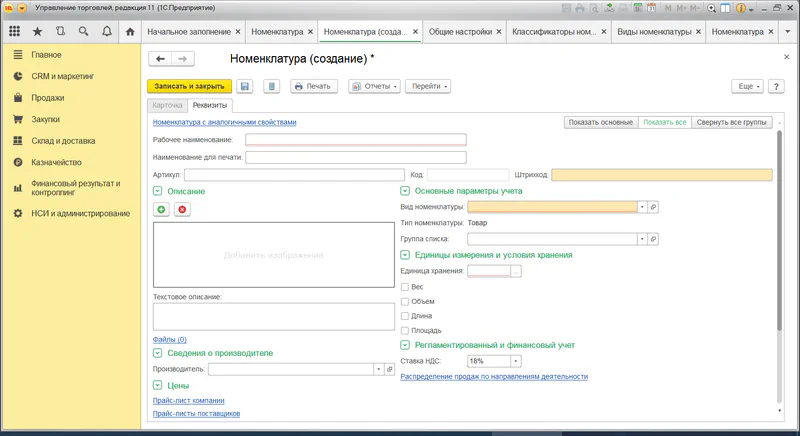Check the Площадь checkbox
Screen dimensions: 800x436
[x=404, y=330]
